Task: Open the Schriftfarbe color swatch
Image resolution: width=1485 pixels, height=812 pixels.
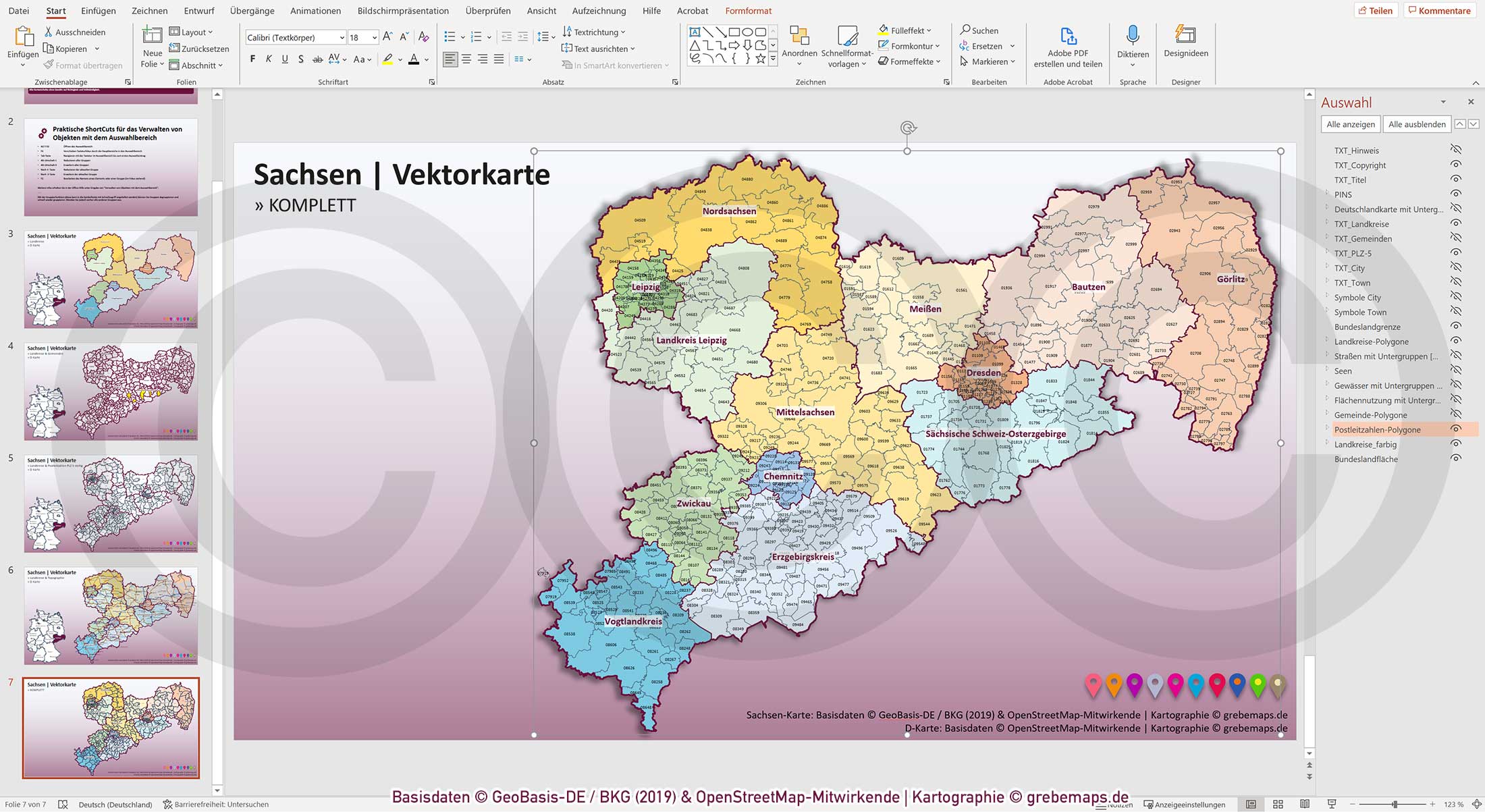Action: (x=414, y=59)
